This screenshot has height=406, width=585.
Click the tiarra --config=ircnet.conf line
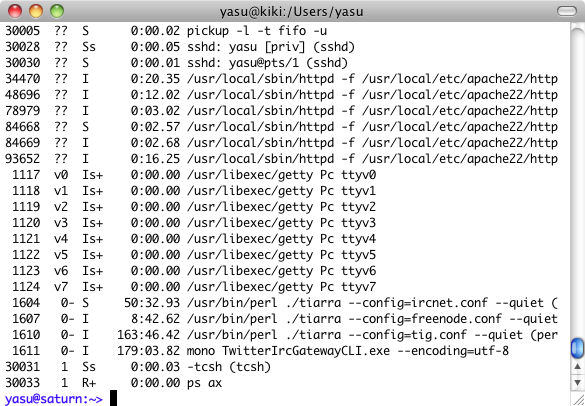click(281, 302)
